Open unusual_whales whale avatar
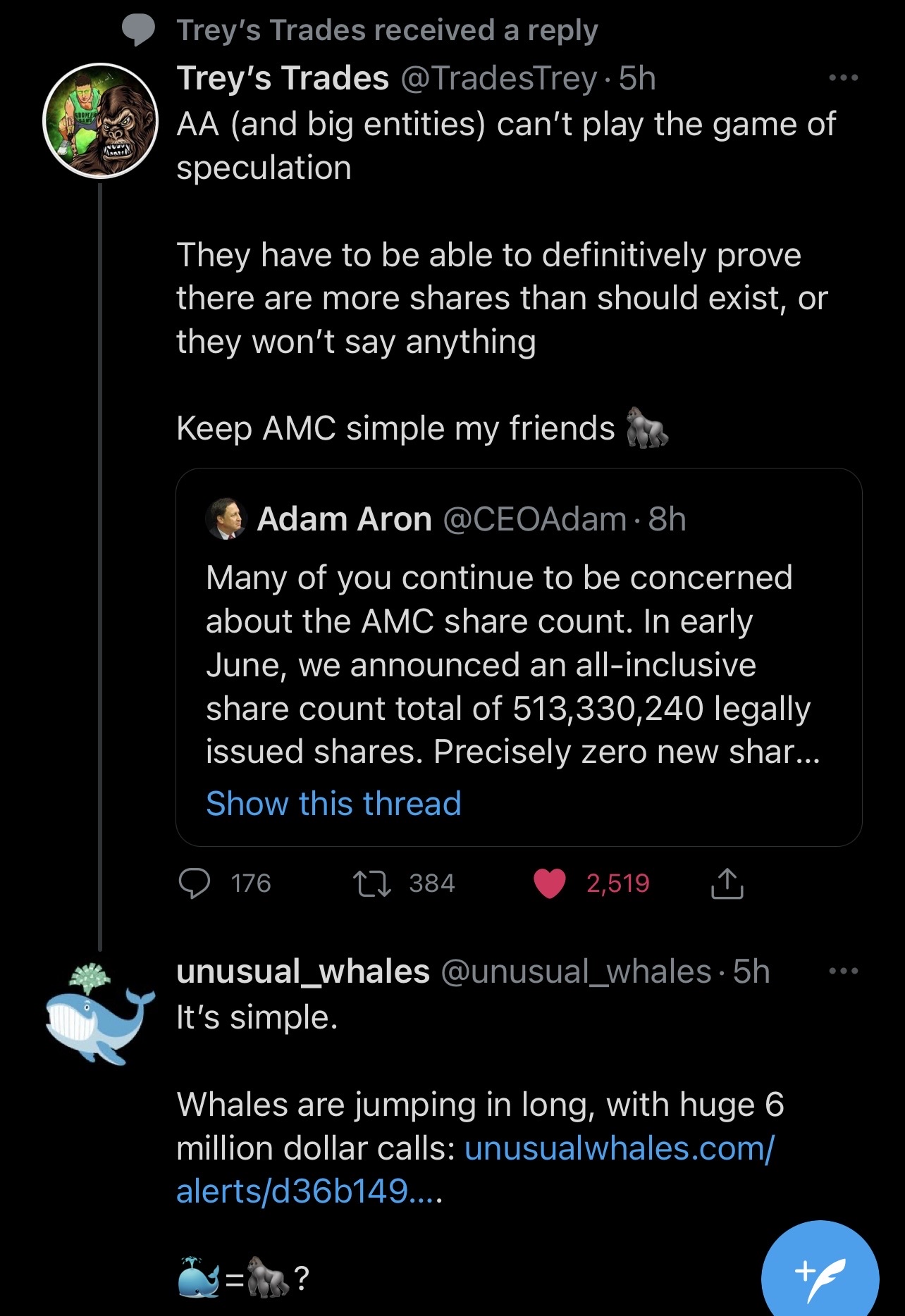Image resolution: width=905 pixels, height=1316 pixels. coord(100,1014)
